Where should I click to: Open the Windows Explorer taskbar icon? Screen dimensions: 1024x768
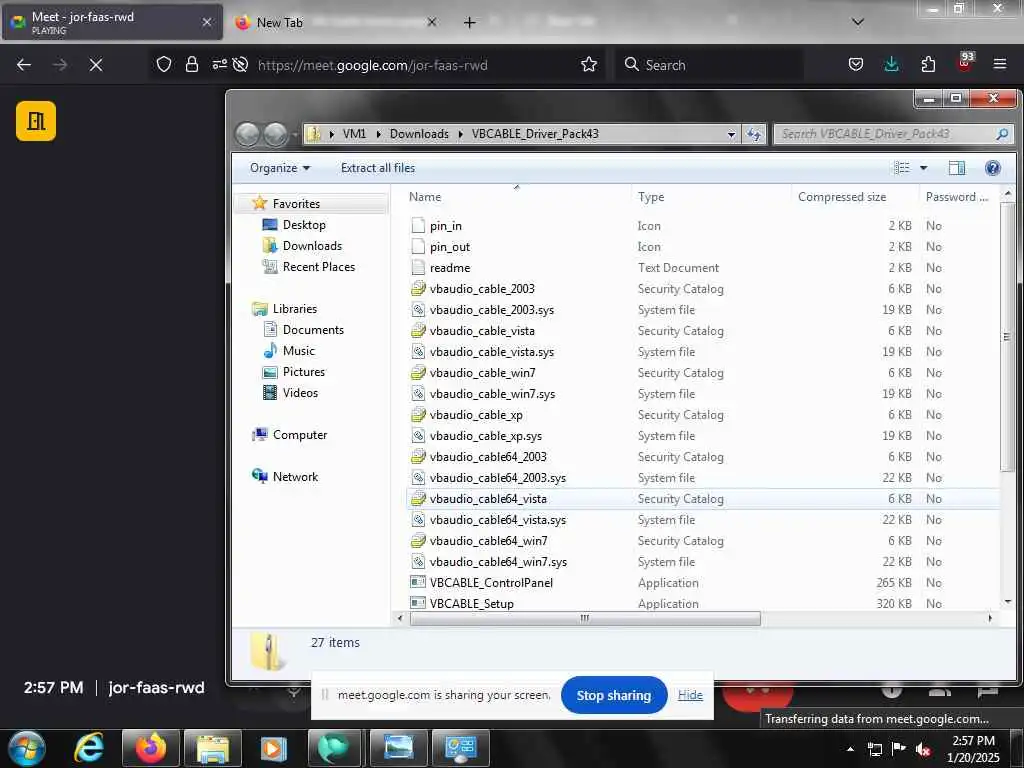click(213, 748)
